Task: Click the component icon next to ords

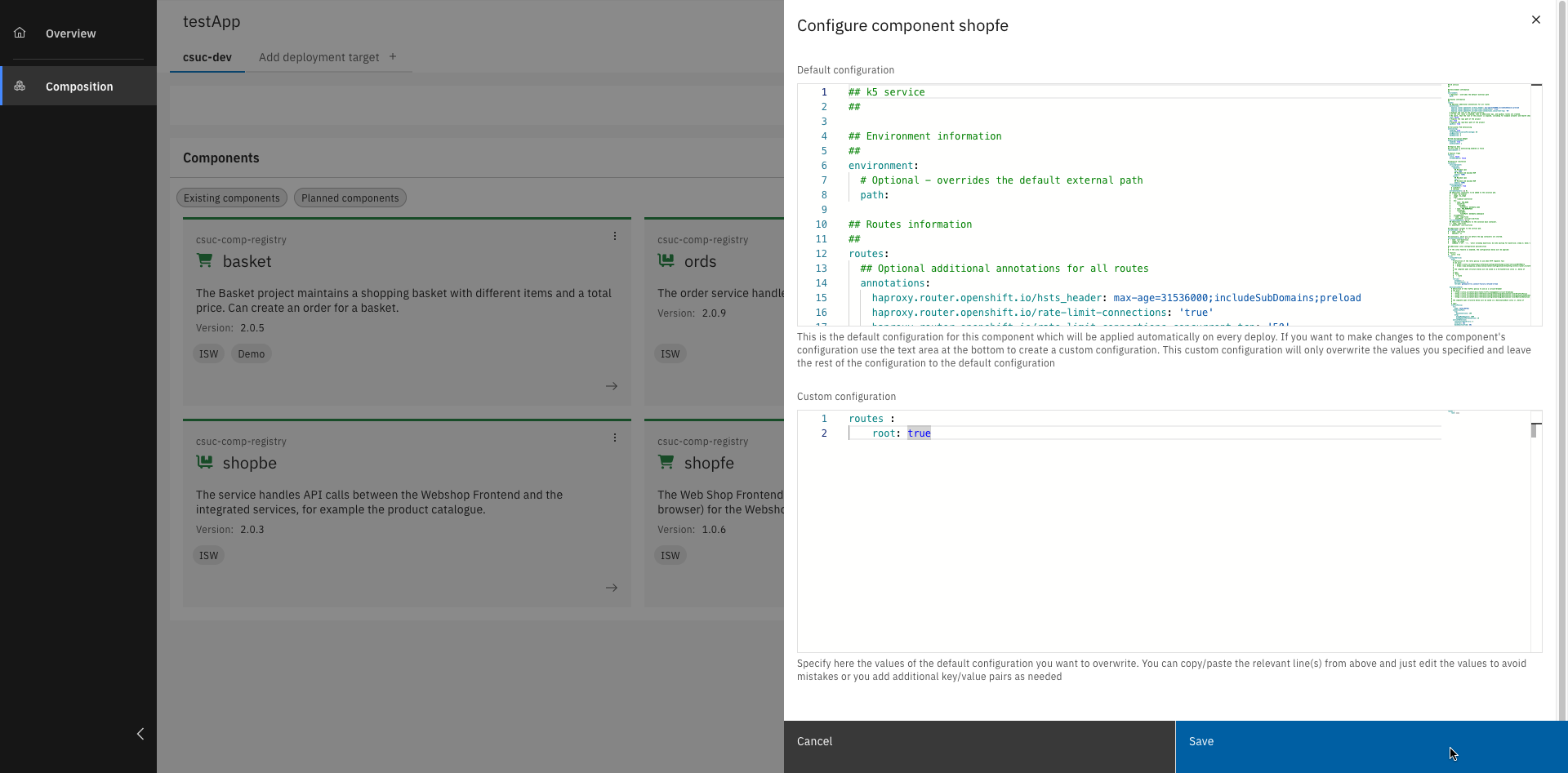Action: (665, 260)
